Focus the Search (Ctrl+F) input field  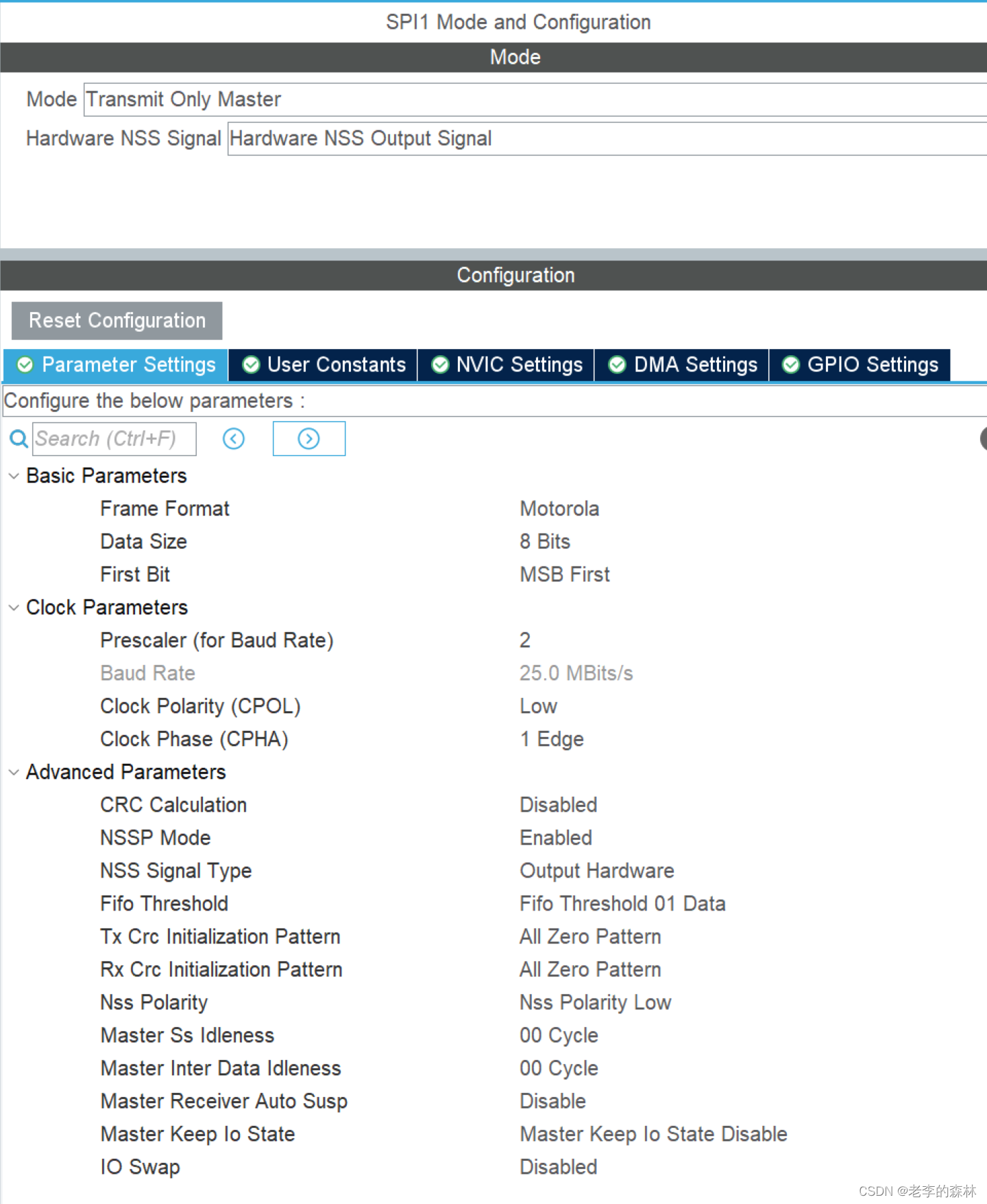pos(114,439)
